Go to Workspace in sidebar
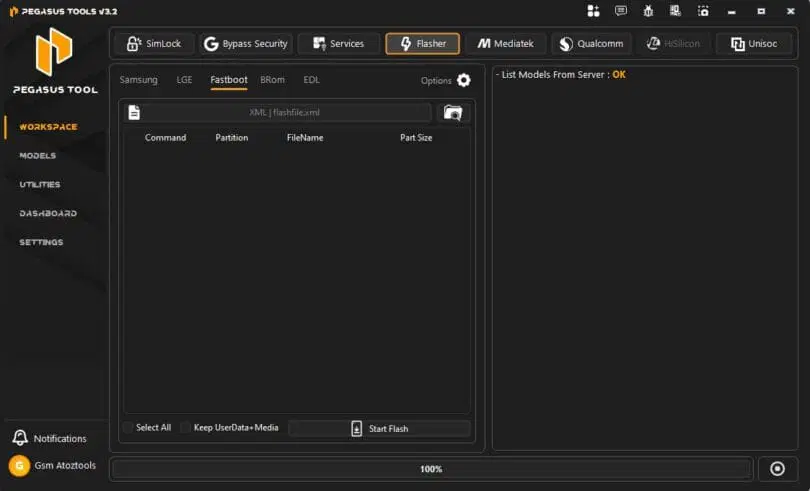810x491 pixels. coord(48,127)
